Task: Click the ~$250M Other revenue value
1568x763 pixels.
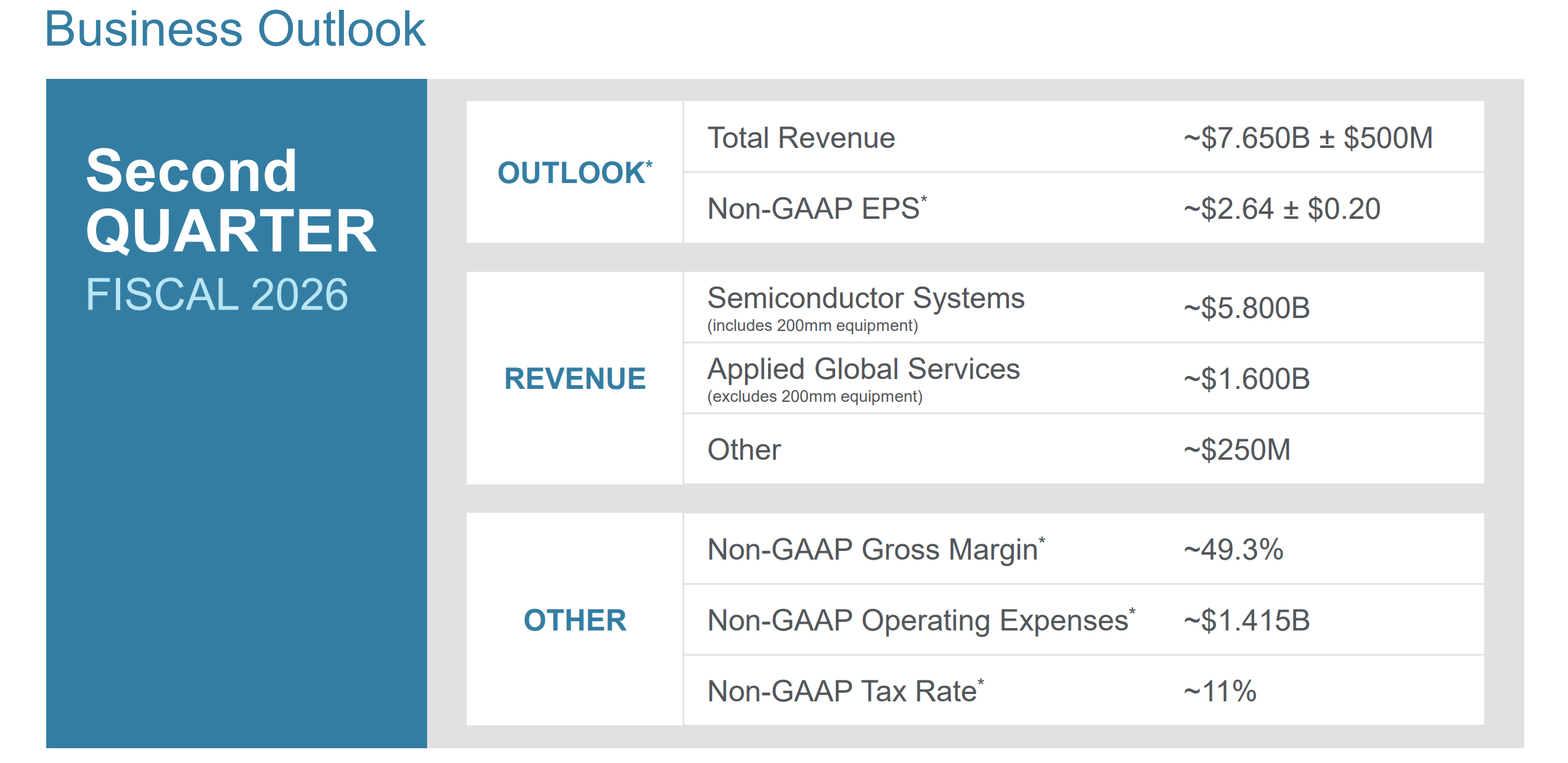Action: click(x=1236, y=449)
